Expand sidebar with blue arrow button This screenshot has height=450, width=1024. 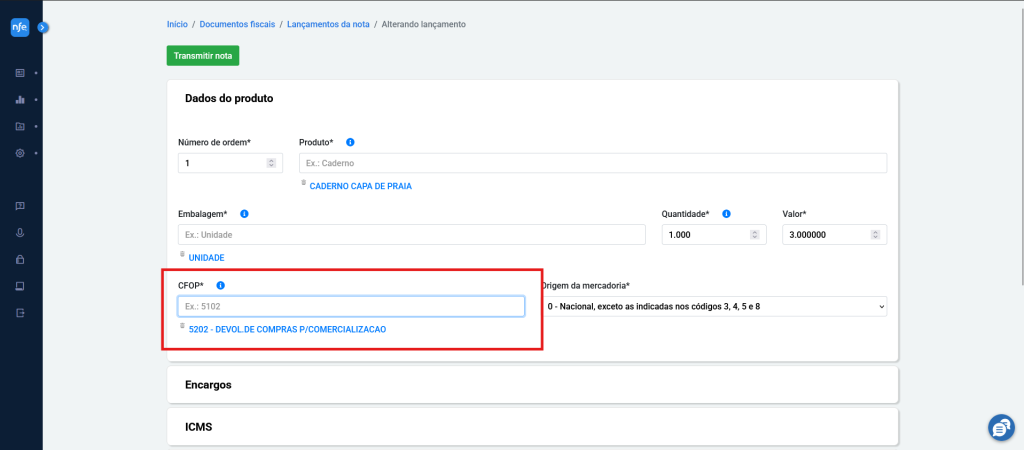pyautogui.click(x=43, y=27)
